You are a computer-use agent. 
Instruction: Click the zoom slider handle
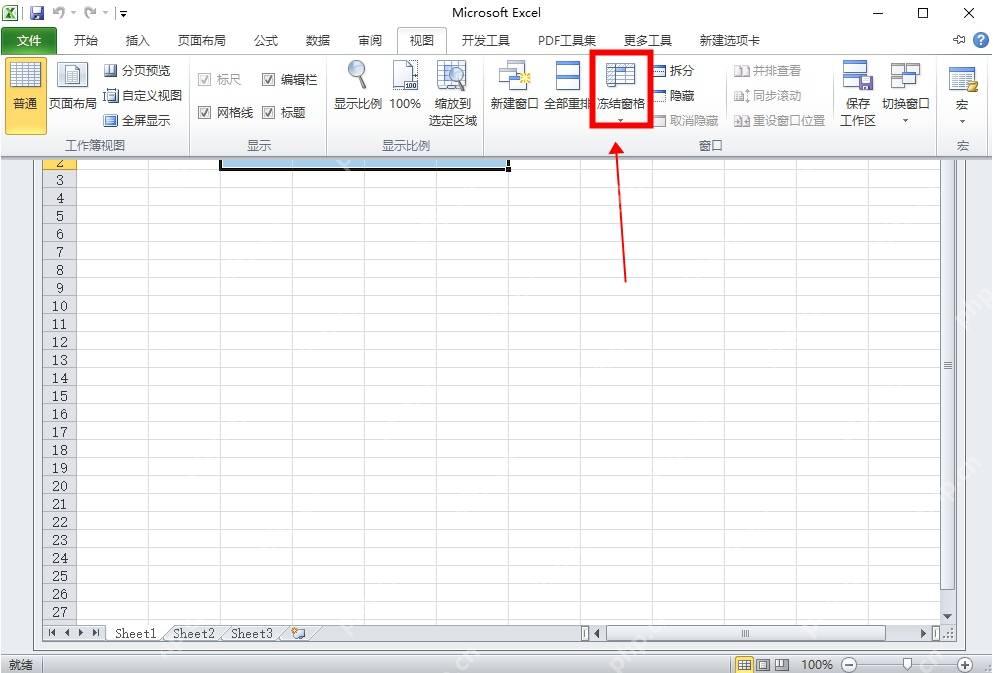click(908, 665)
